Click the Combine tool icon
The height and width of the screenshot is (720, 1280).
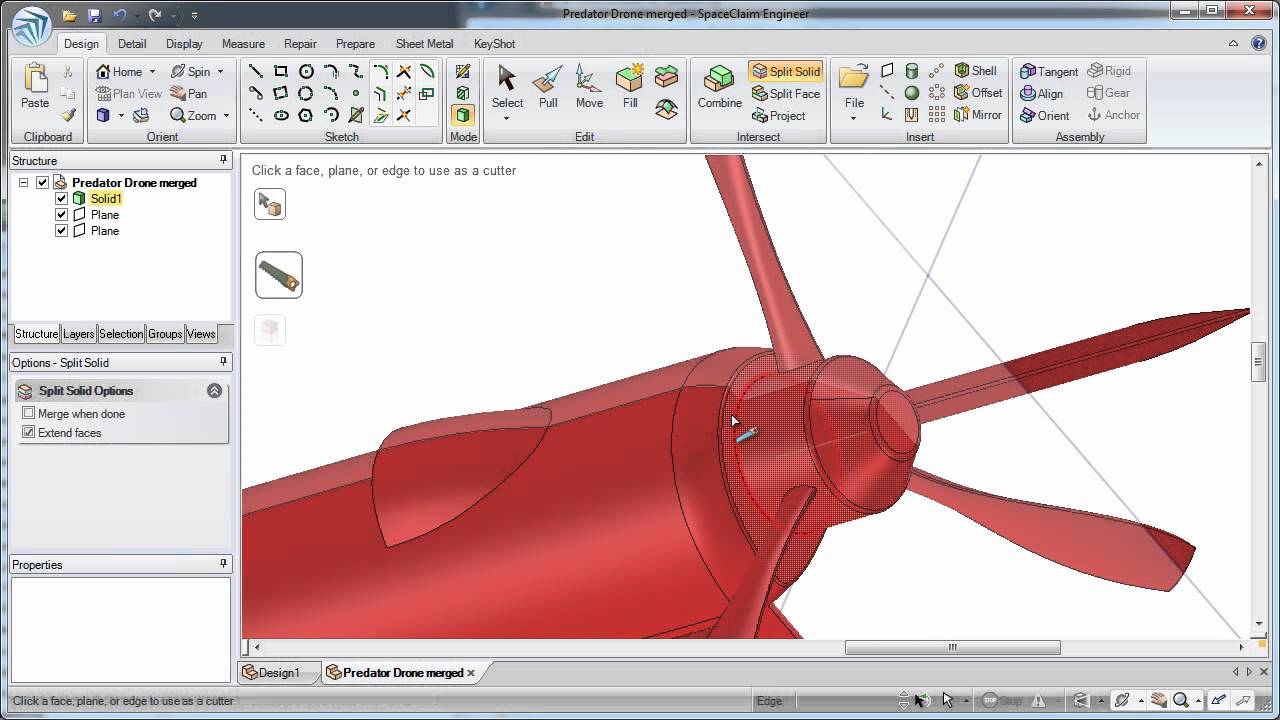coord(719,87)
